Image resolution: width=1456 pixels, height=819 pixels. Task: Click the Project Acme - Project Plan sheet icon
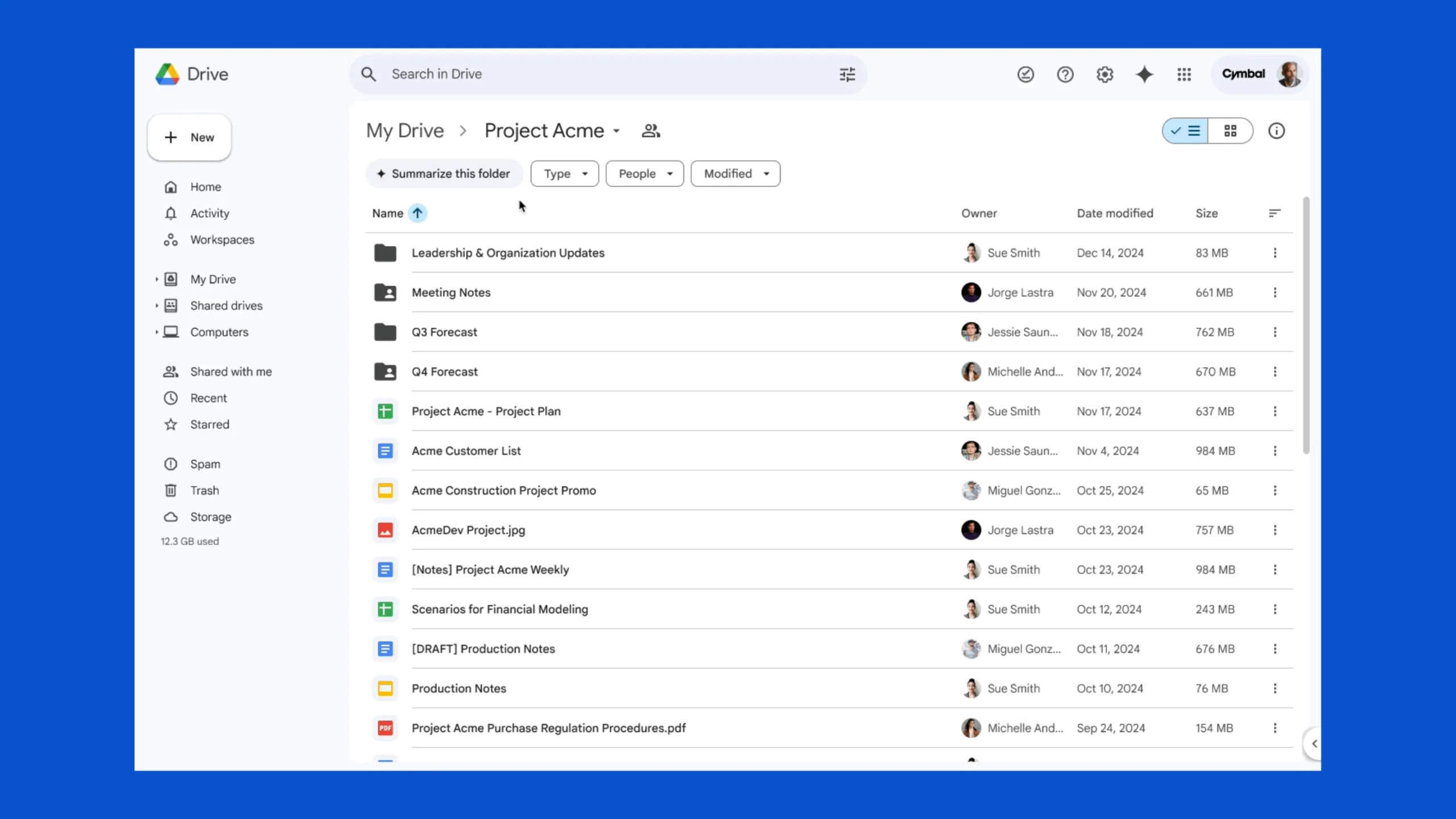pyautogui.click(x=385, y=411)
